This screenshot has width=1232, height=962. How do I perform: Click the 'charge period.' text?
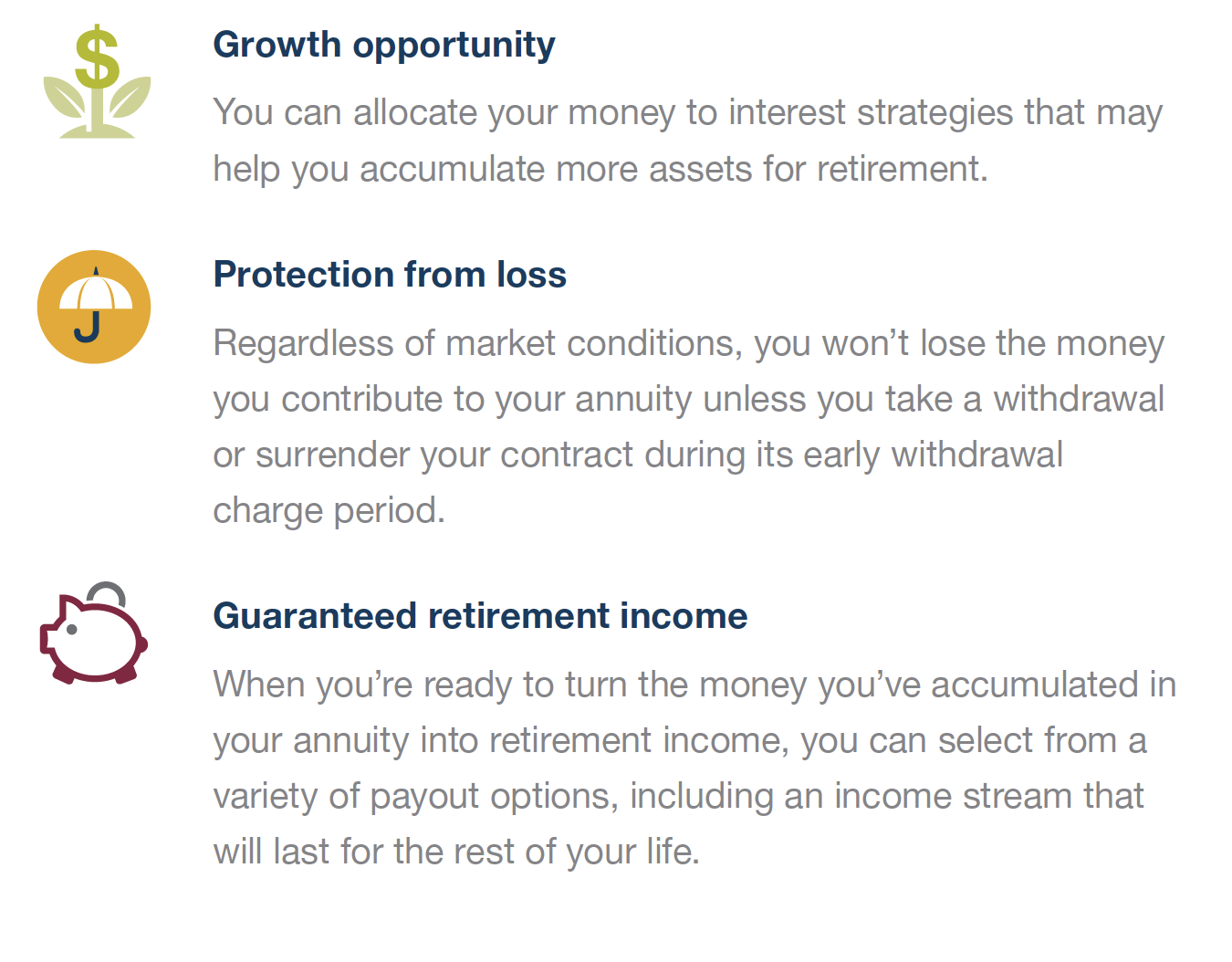click(x=329, y=510)
